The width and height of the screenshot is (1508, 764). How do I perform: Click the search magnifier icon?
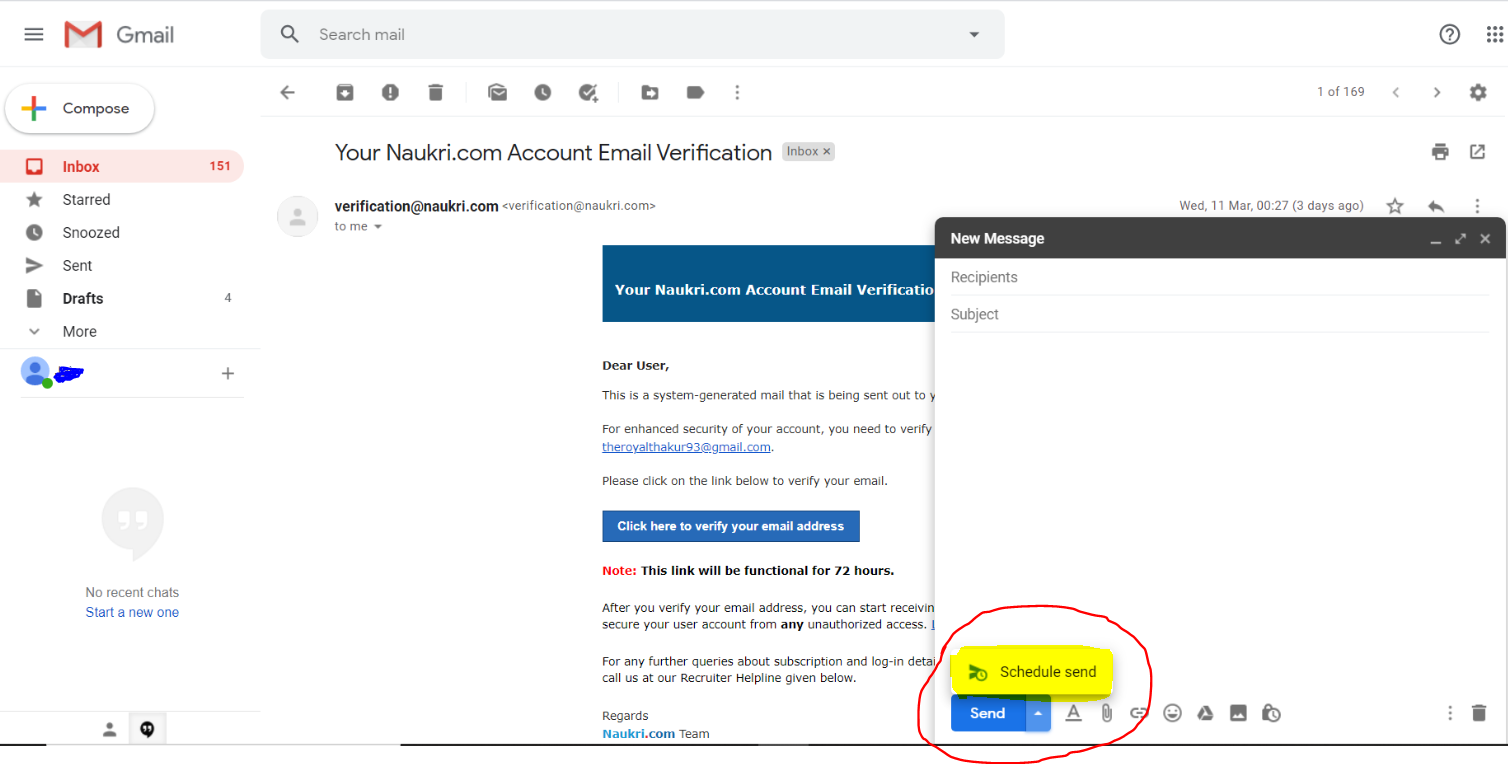coord(290,34)
